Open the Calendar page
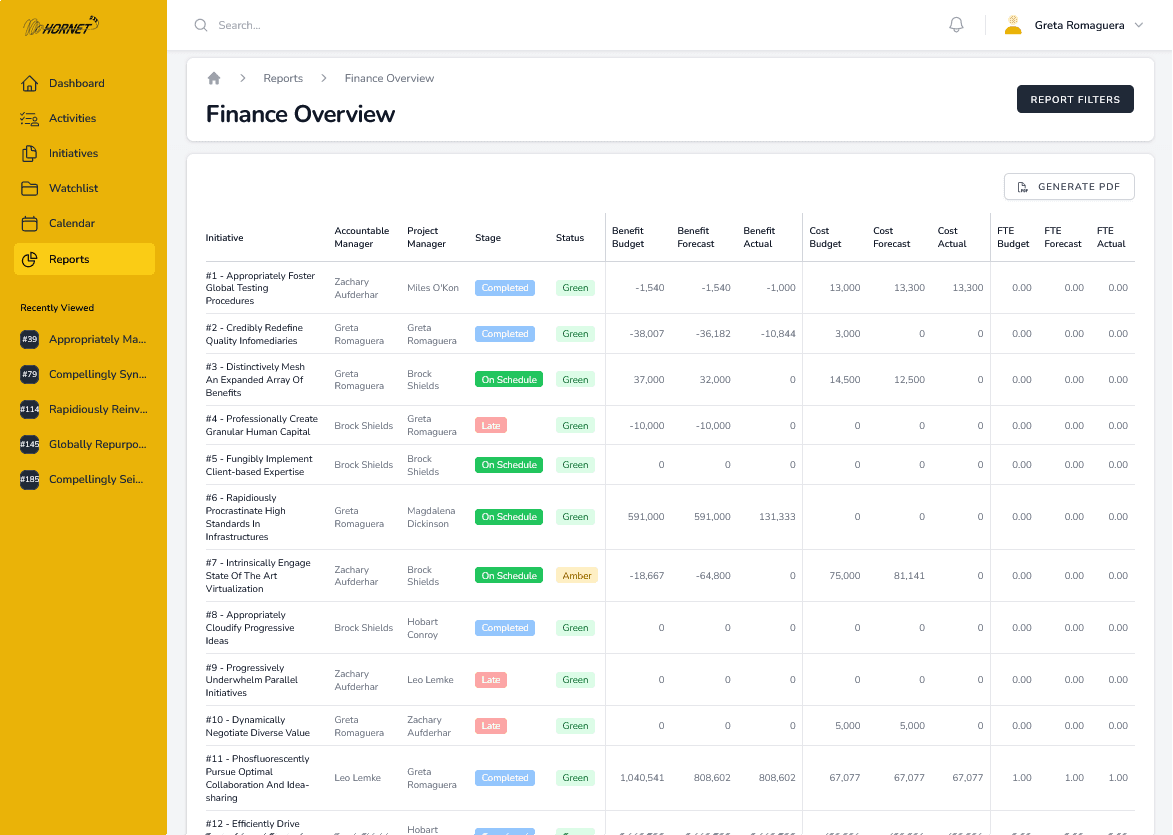Image resolution: width=1173 pixels, height=835 pixels. click(x=71, y=224)
